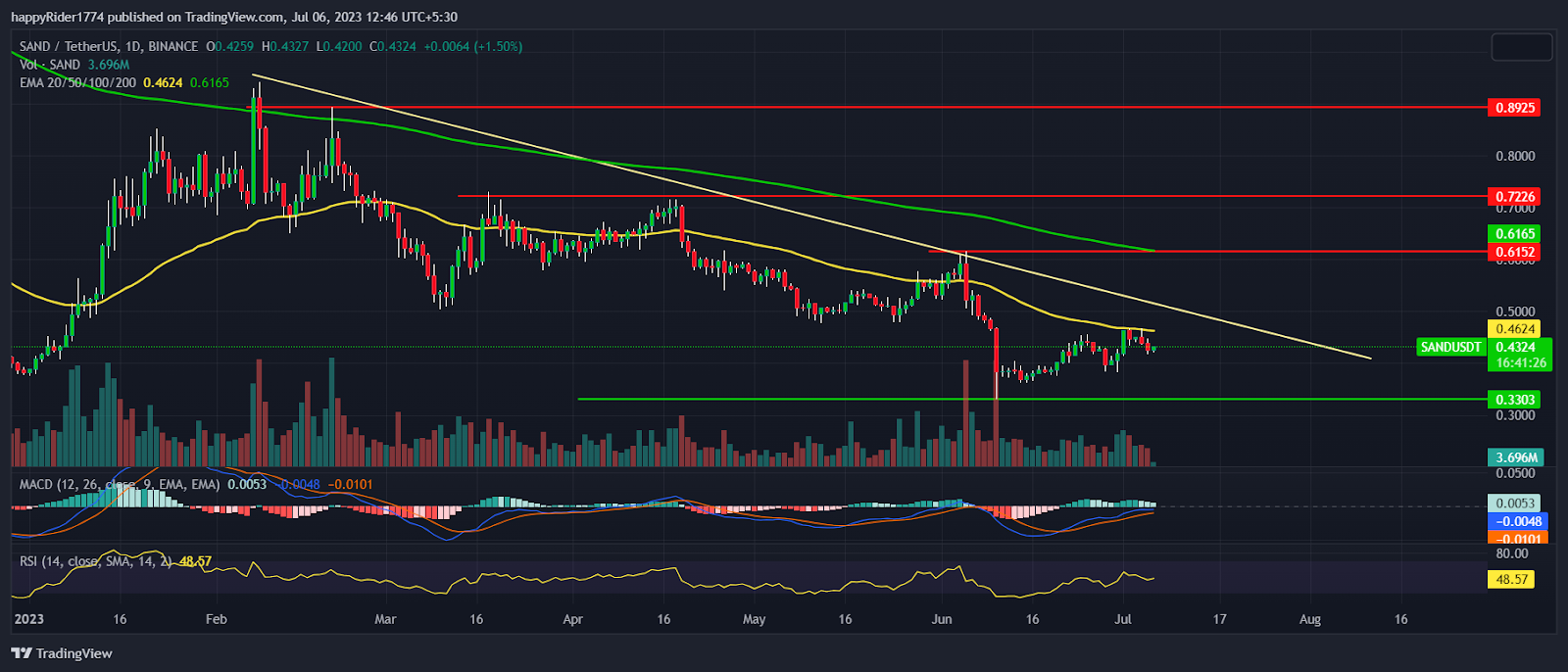Click the TradingView logo at bottom left
1568x672 pixels.
(62, 653)
